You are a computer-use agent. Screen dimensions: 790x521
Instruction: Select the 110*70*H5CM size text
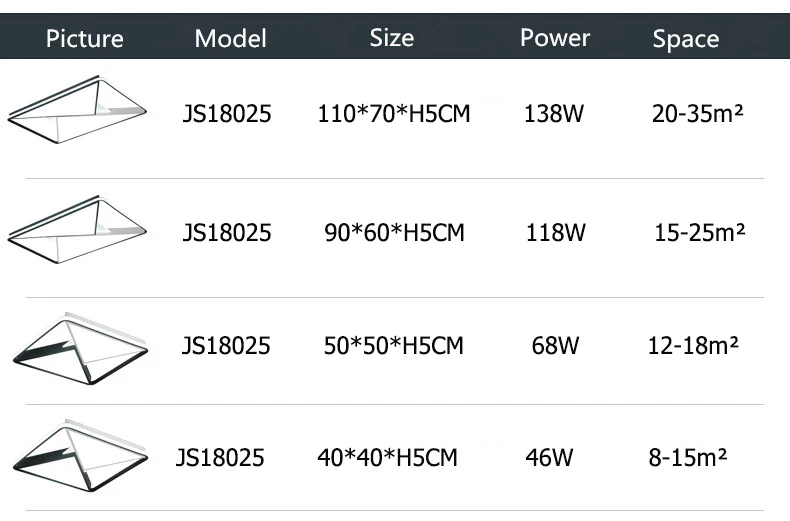click(394, 114)
